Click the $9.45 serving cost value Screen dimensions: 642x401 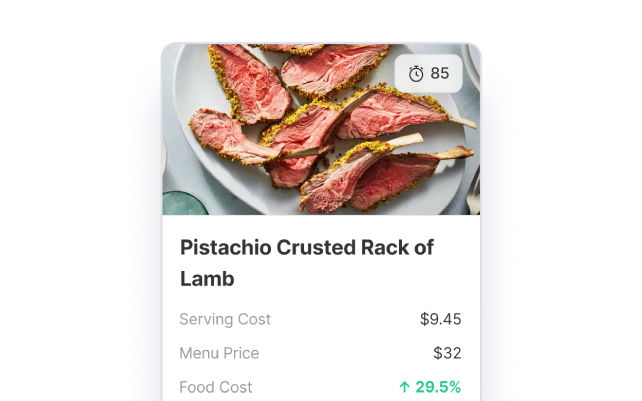coord(440,319)
